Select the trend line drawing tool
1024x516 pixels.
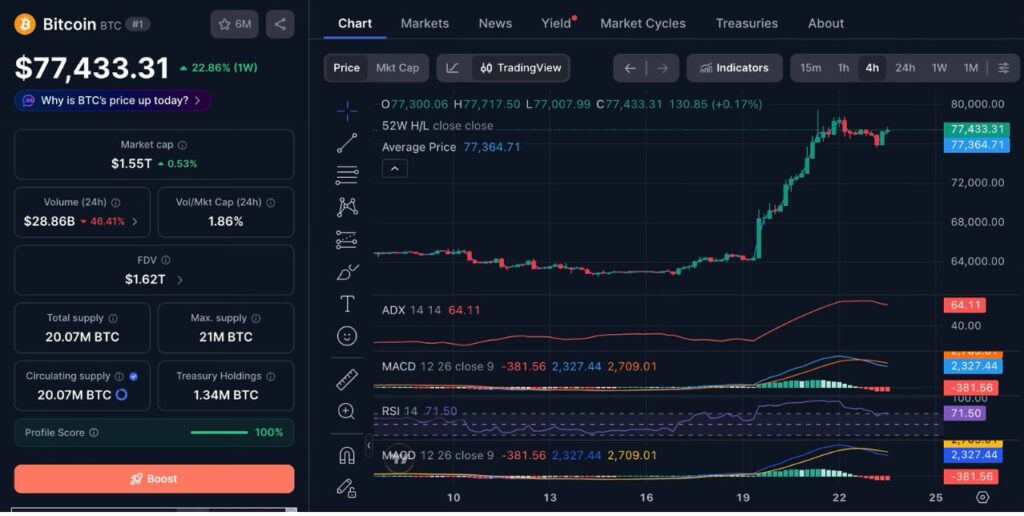[x=347, y=143]
